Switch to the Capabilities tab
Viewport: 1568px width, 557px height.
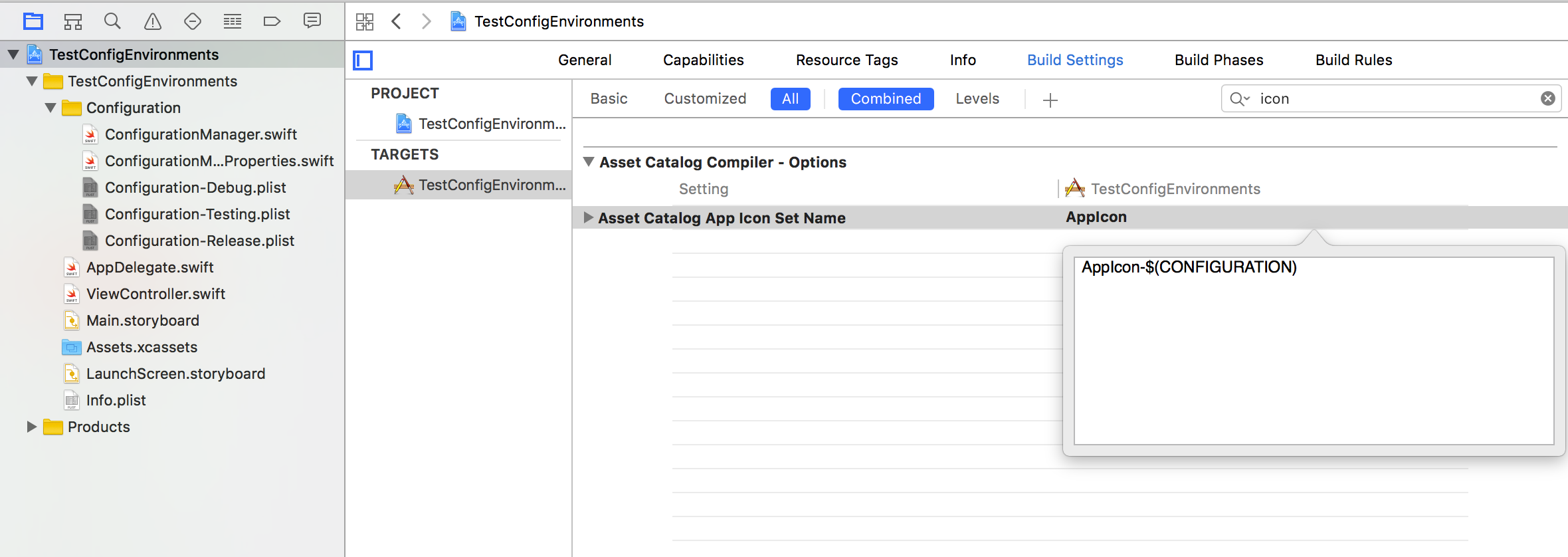[704, 60]
